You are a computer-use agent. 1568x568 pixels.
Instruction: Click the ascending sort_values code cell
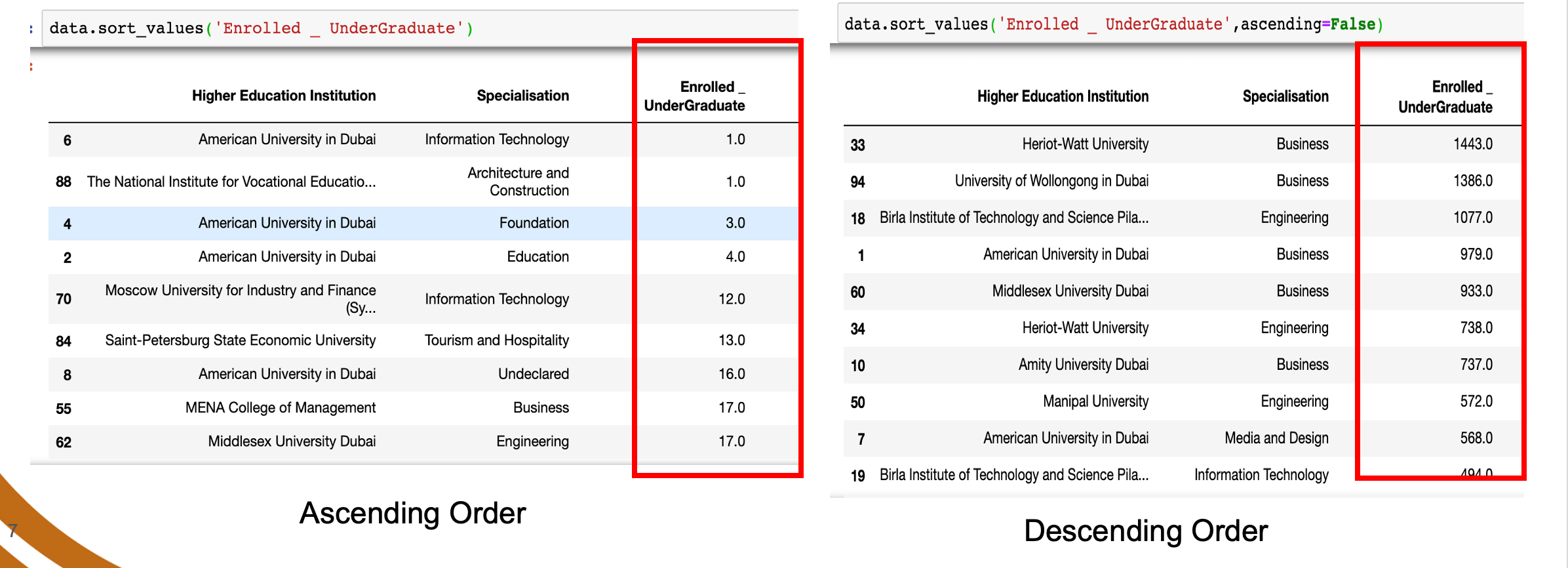pyautogui.click(x=420, y=28)
